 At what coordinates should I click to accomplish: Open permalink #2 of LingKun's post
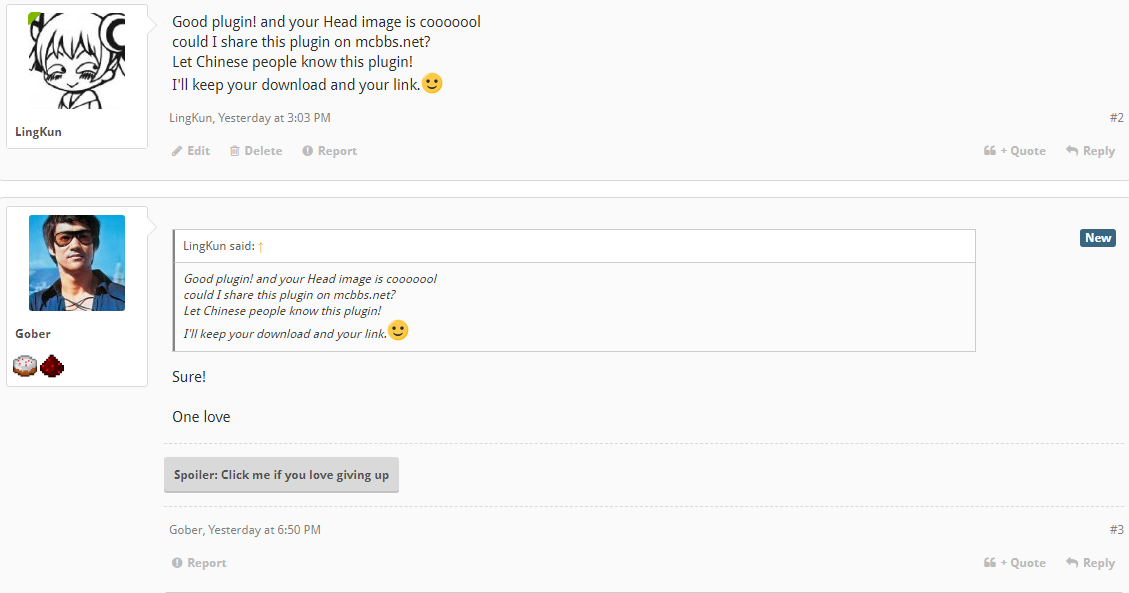coord(1116,118)
